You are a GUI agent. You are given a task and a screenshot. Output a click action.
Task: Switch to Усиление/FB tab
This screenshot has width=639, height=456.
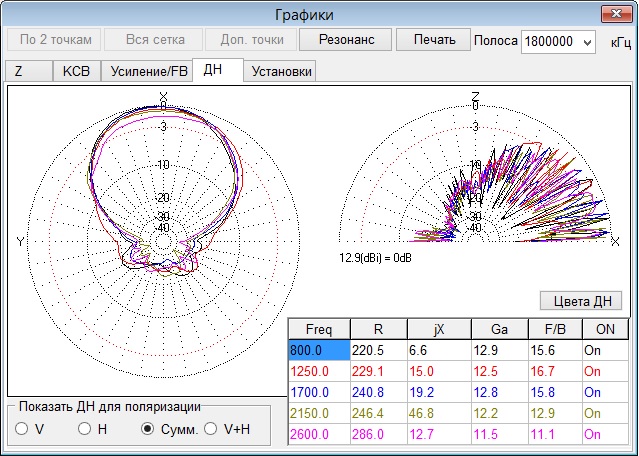(146, 71)
